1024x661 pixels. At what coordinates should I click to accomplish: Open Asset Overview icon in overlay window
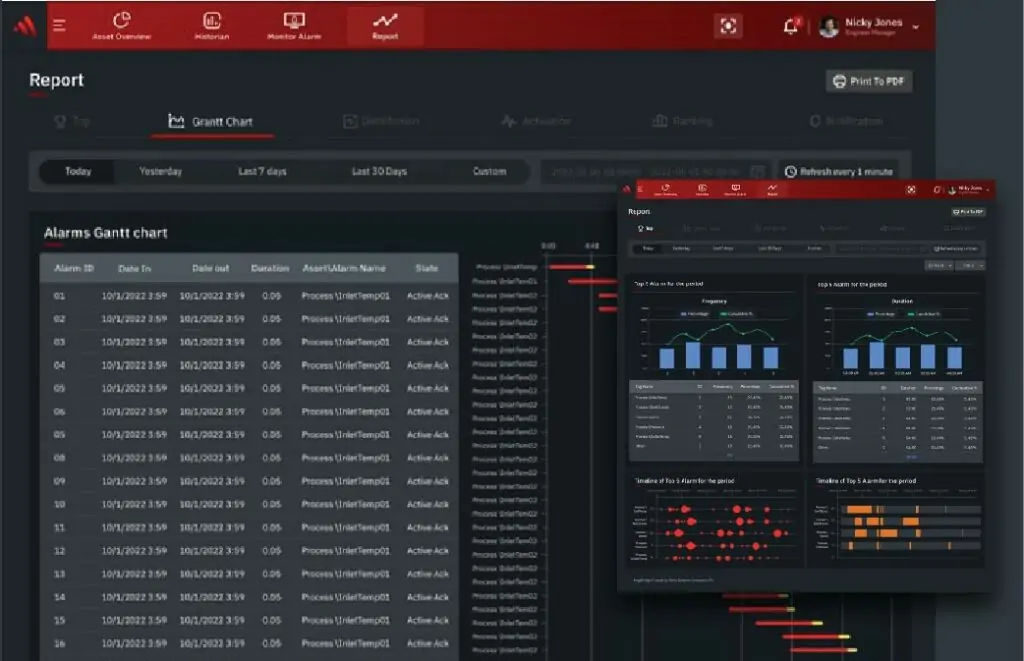click(x=665, y=189)
